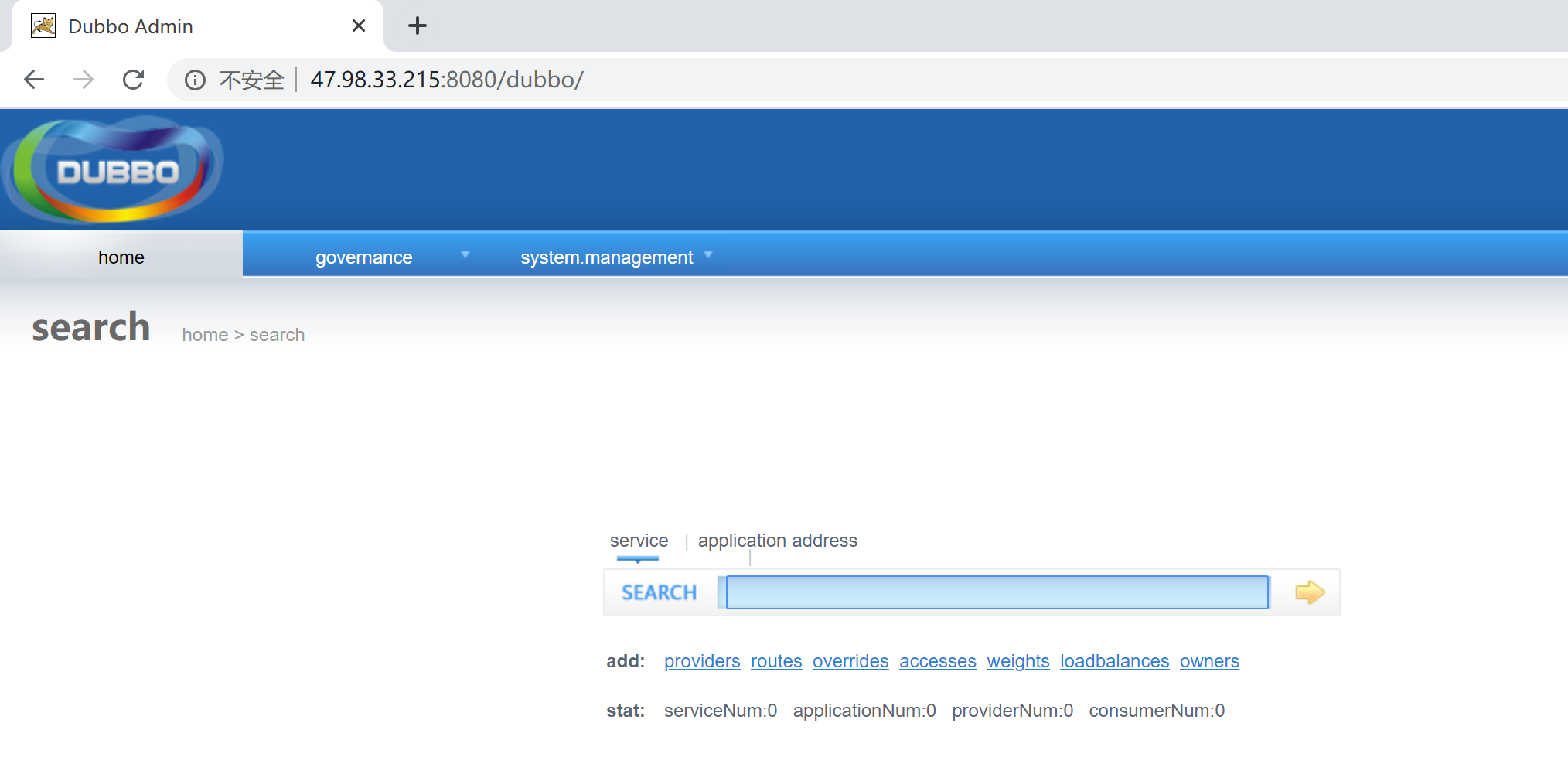Switch to the application search tab
The height and width of the screenshot is (781, 1568).
point(743,541)
